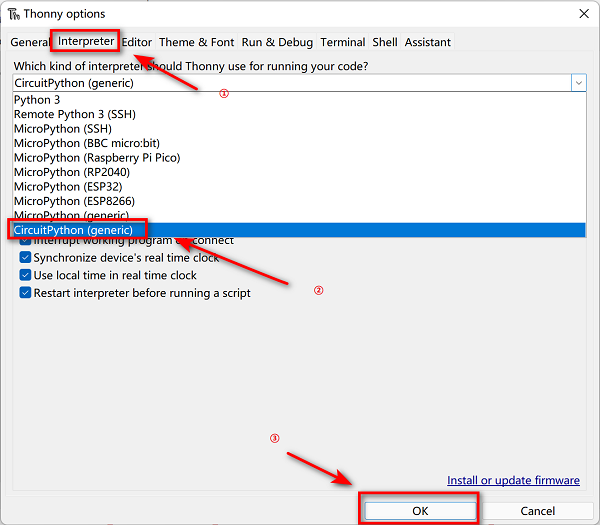Select MicroPython (RP2040) entry
This screenshot has width=600, height=525.
pyautogui.click(x=299, y=173)
